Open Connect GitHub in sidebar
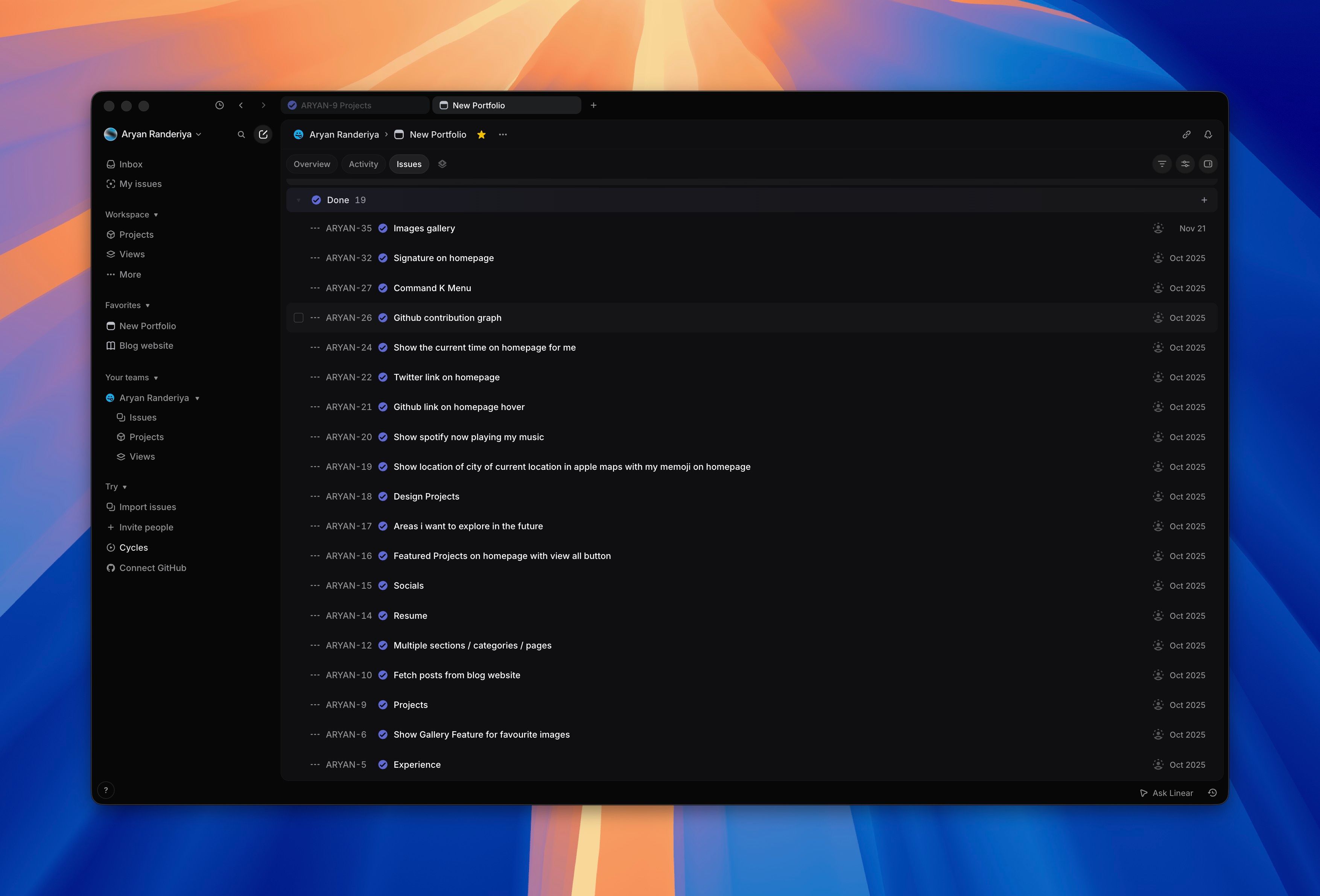Image resolution: width=1320 pixels, height=896 pixels. coord(152,568)
